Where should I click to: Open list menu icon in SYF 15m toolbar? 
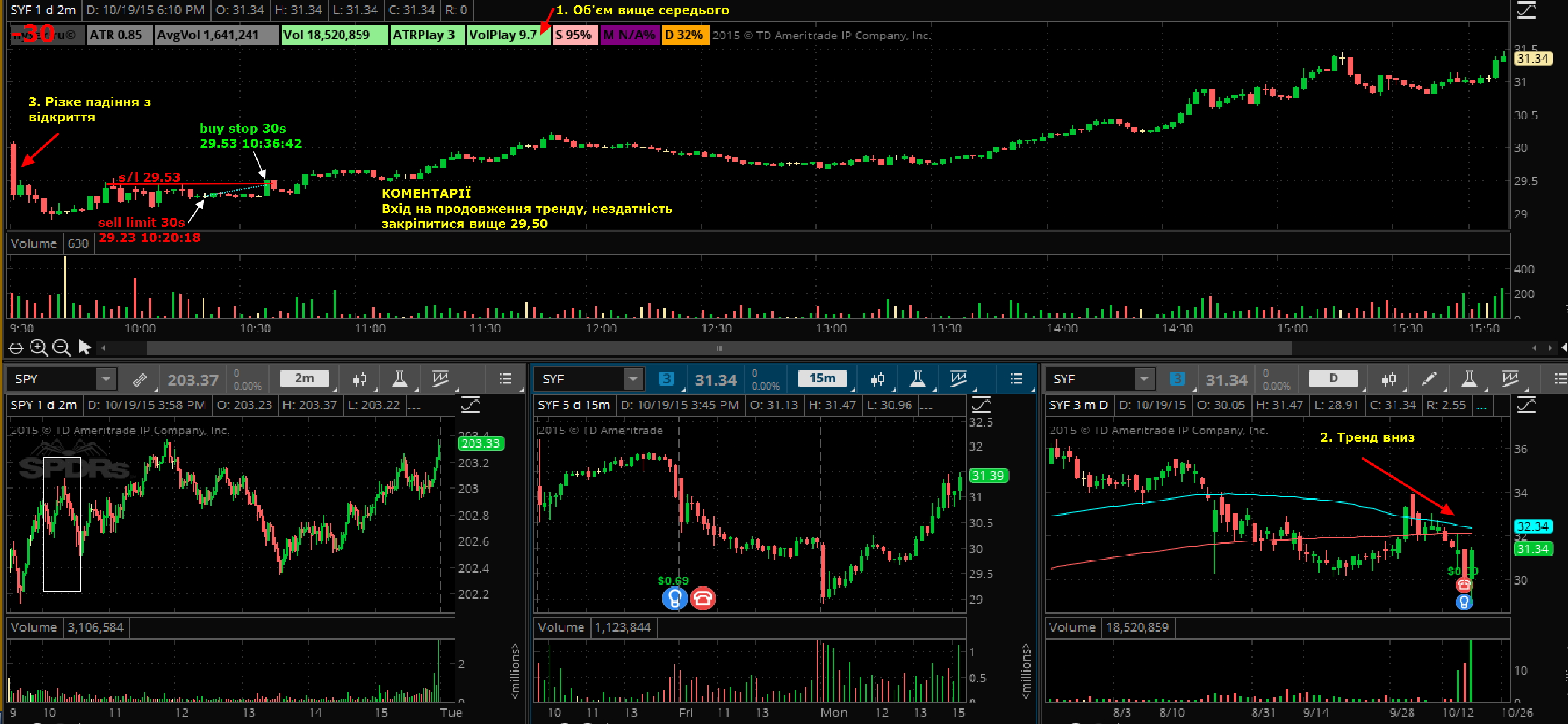click(1016, 379)
